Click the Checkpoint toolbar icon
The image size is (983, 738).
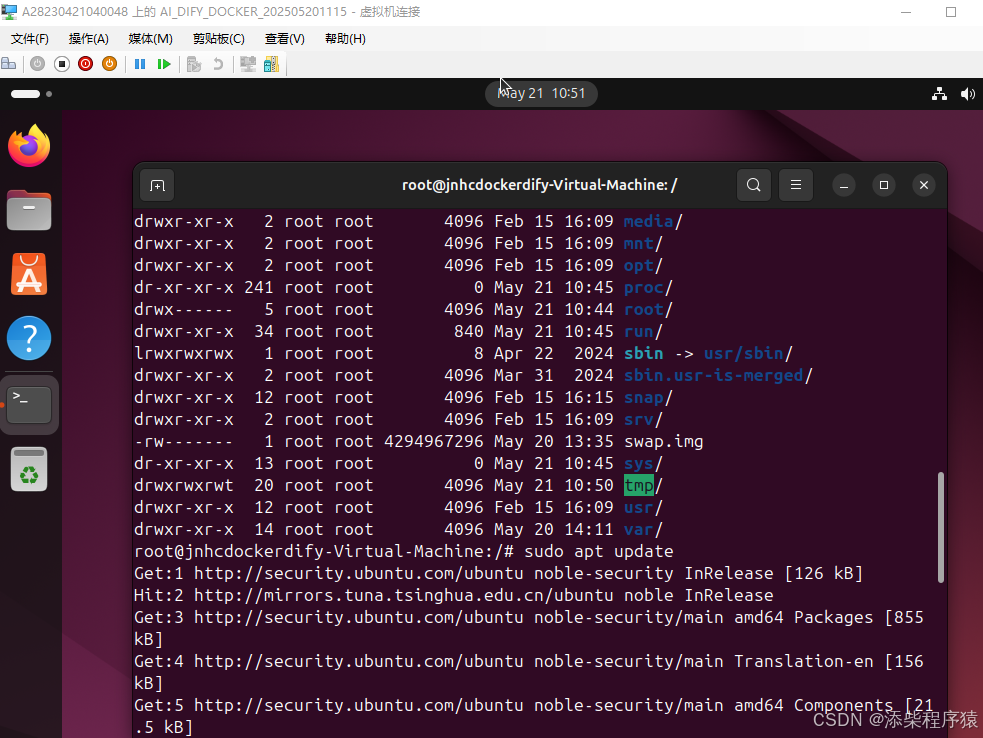click(194, 64)
